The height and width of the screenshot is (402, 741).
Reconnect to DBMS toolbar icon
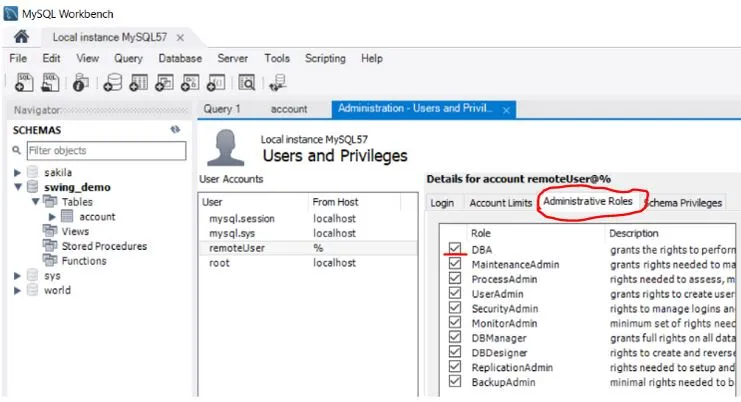(x=277, y=83)
